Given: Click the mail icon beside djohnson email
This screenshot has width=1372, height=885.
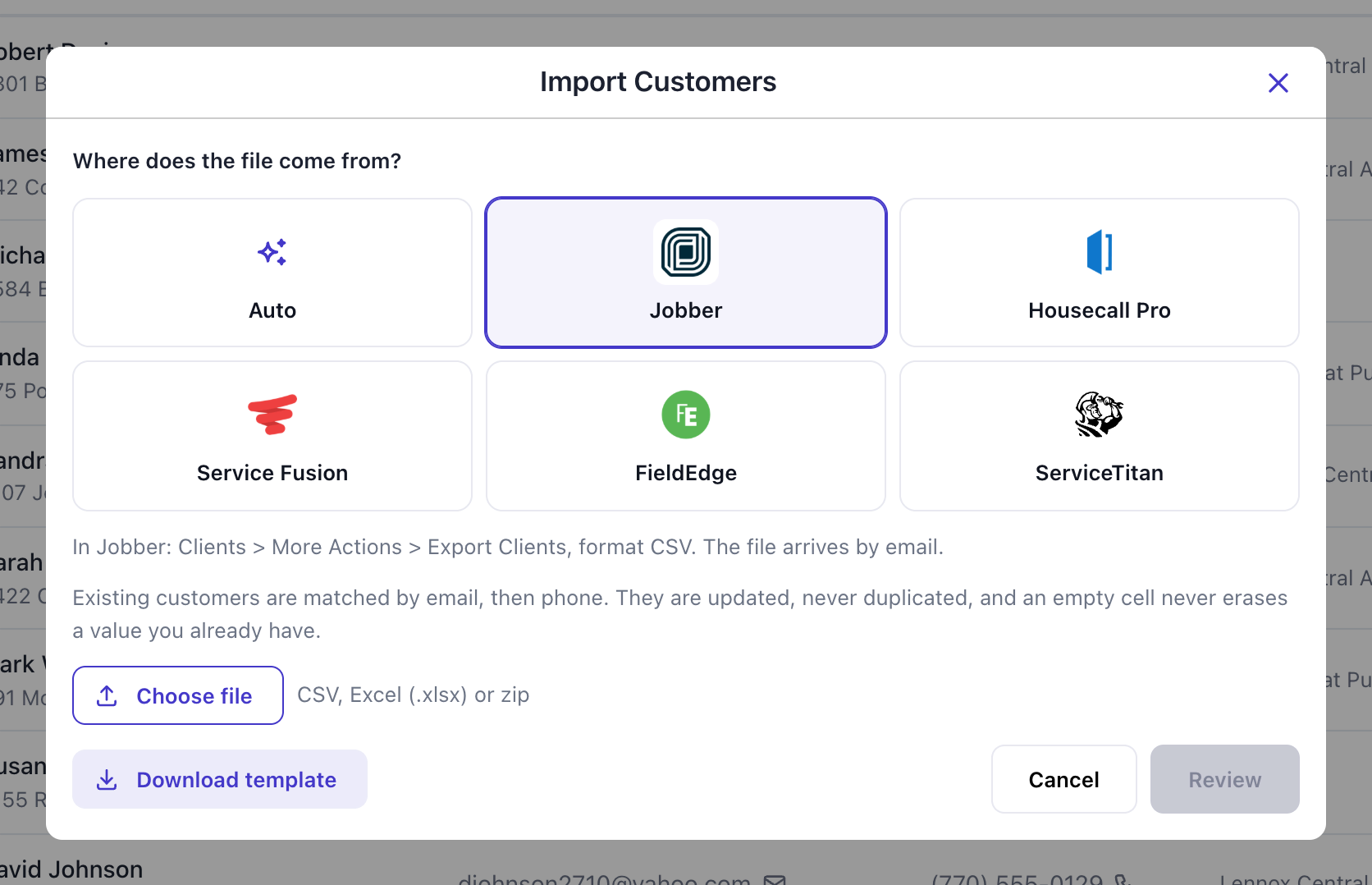Looking at the screenshot, I should click(775, 880).
